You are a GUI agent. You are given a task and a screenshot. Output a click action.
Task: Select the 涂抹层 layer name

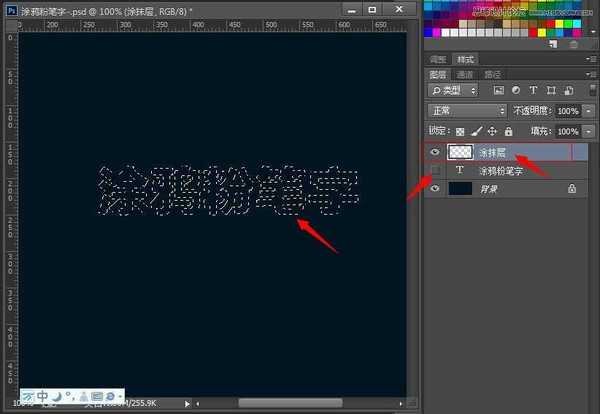click(492, 153)
